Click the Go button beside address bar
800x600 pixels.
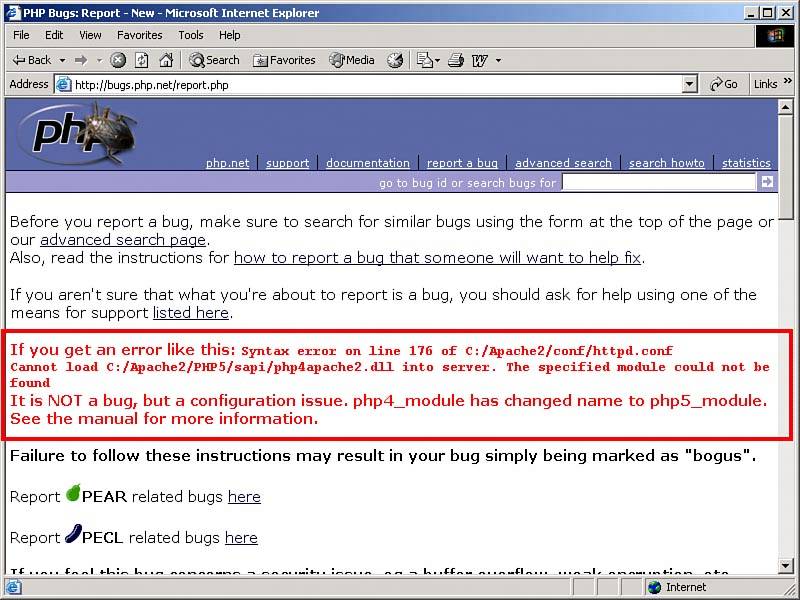724,85
